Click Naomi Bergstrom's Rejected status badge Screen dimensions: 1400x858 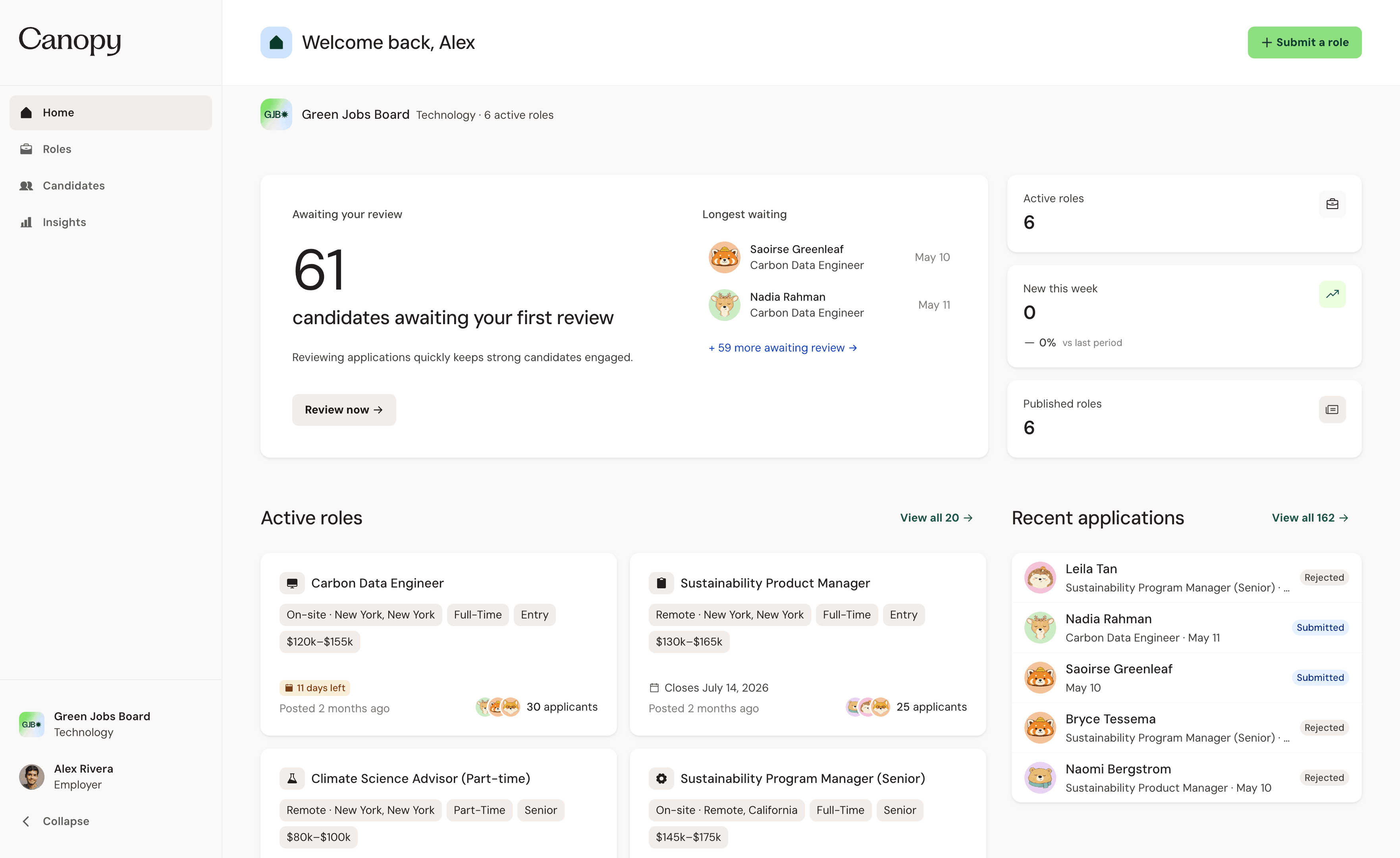(1324, 778)
